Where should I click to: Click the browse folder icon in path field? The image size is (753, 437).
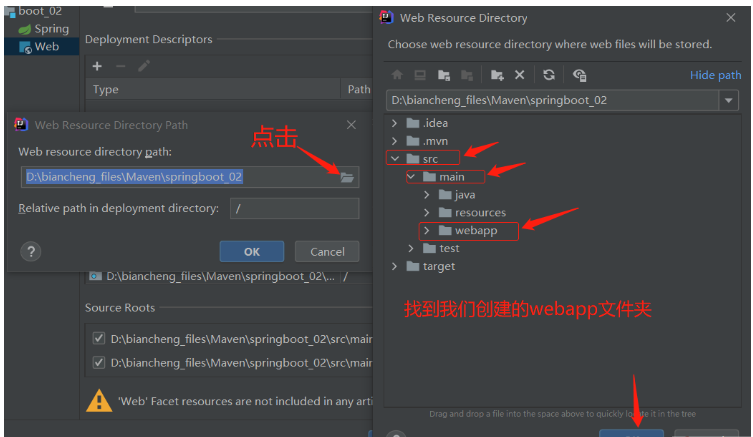(347, 178)
